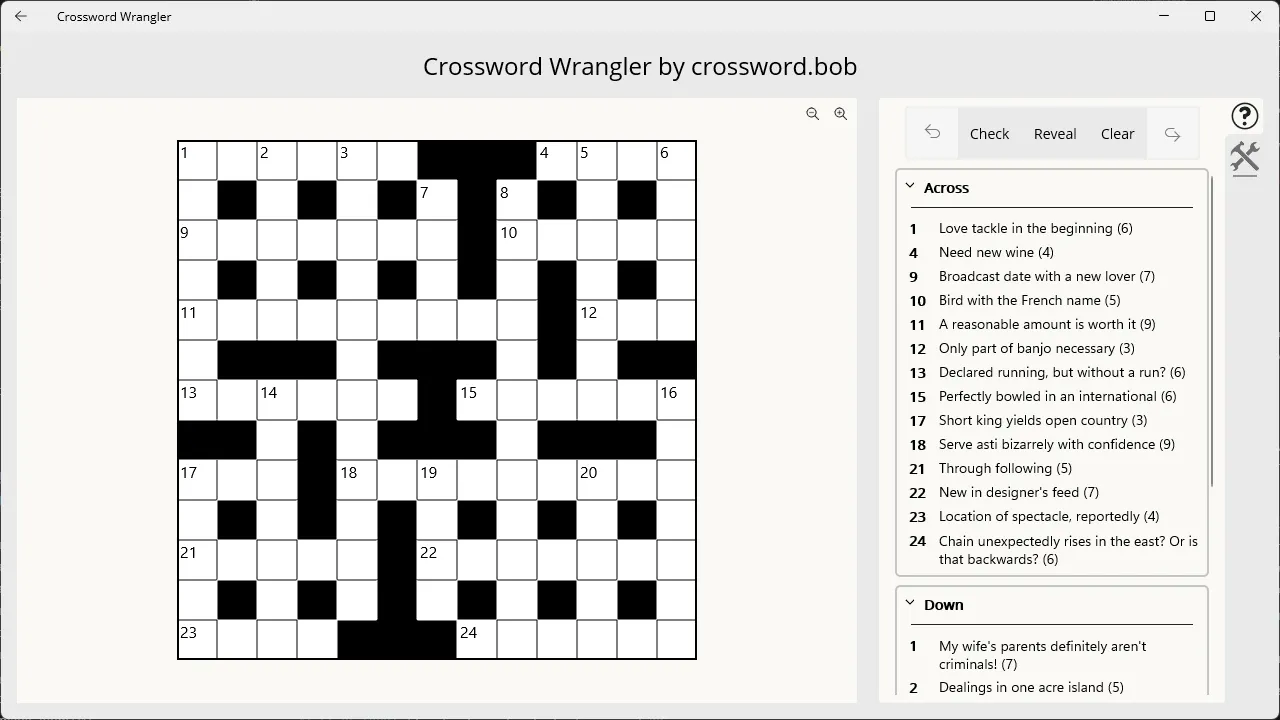Click grid cell numbered 24
The width and height of the screenshot is (1280, 720).
click(x=477, y=640)
